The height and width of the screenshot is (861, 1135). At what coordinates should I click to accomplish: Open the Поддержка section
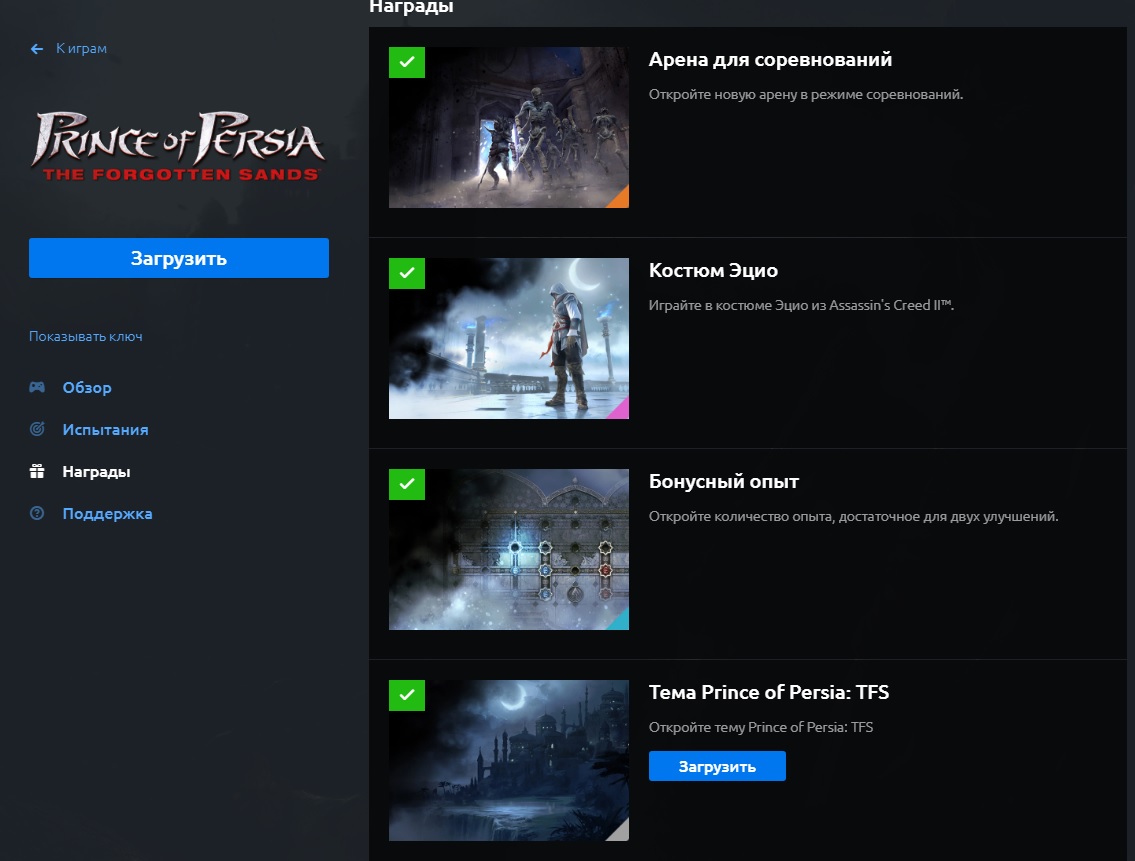pos(107,513)
